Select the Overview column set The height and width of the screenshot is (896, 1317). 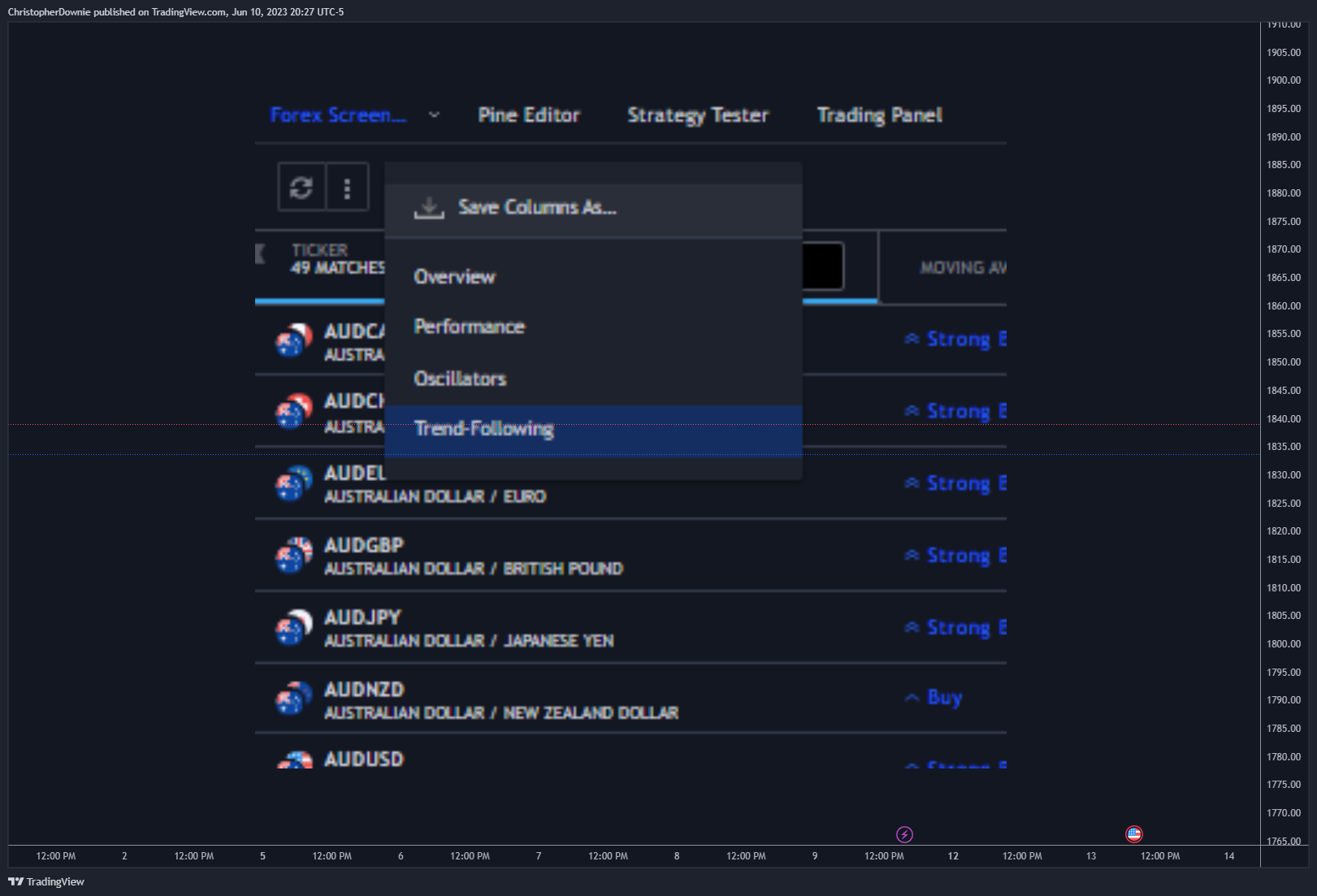(593, 277)
